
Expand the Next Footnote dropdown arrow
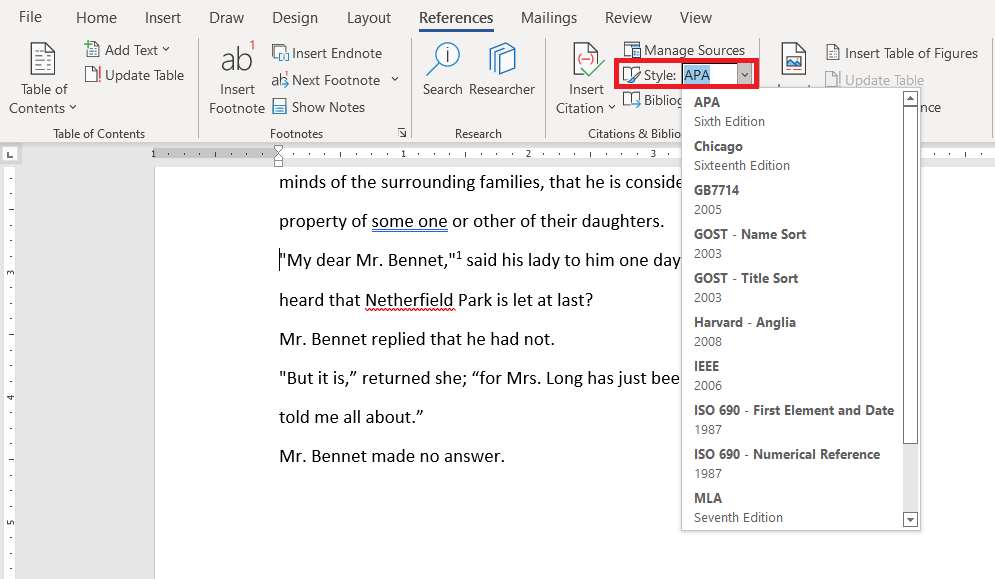(395, 79)
